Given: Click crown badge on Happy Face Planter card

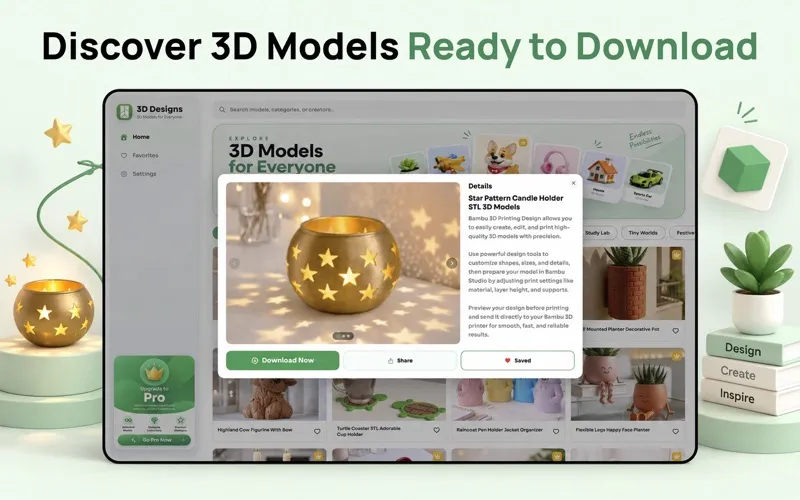Looking at the screenshot, I should (x=677, y=356).
